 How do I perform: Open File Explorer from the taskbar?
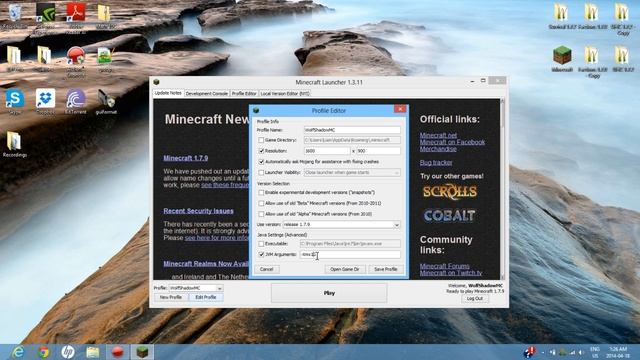click(93, 352)
